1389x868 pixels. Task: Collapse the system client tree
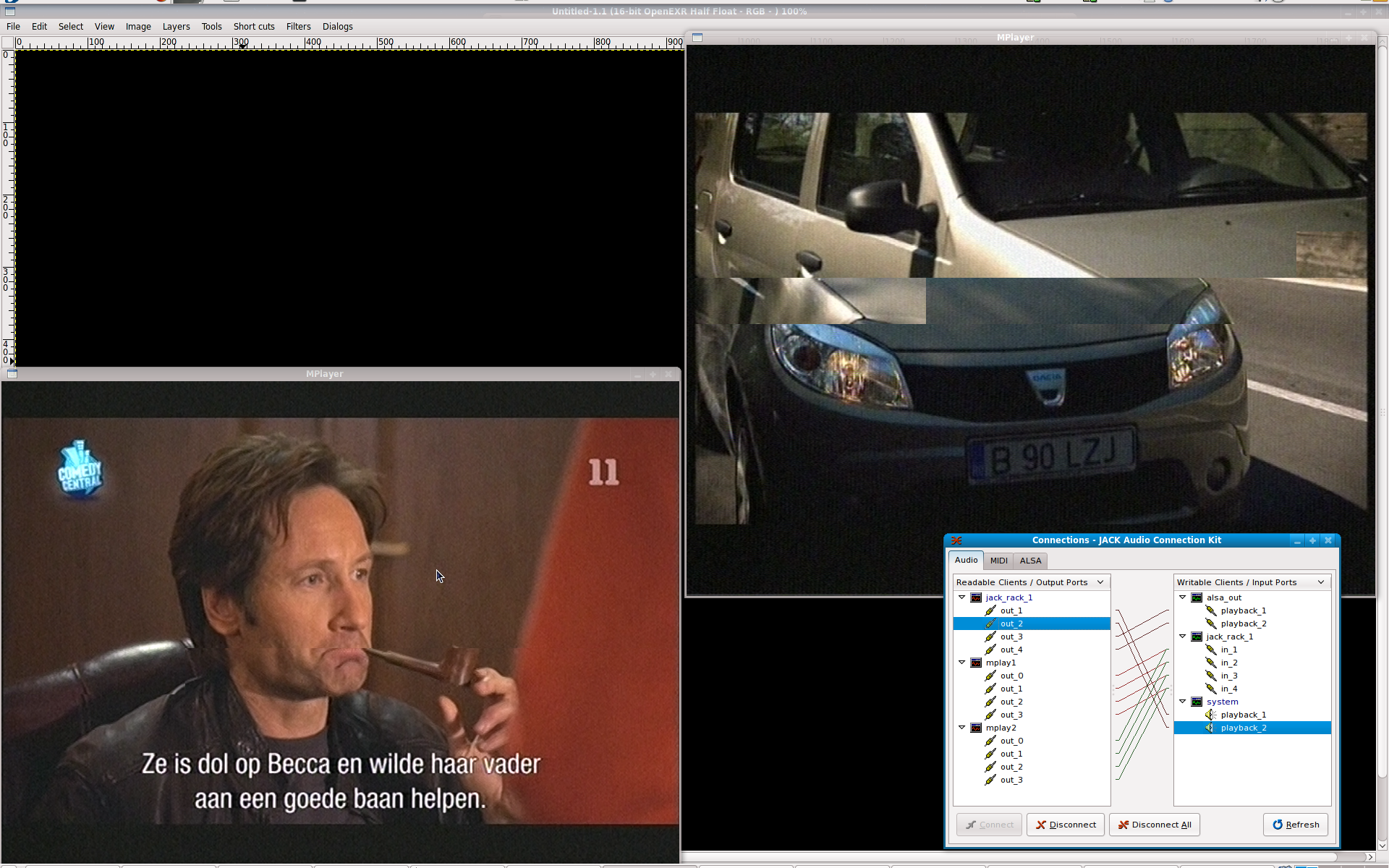[1183, 702]
